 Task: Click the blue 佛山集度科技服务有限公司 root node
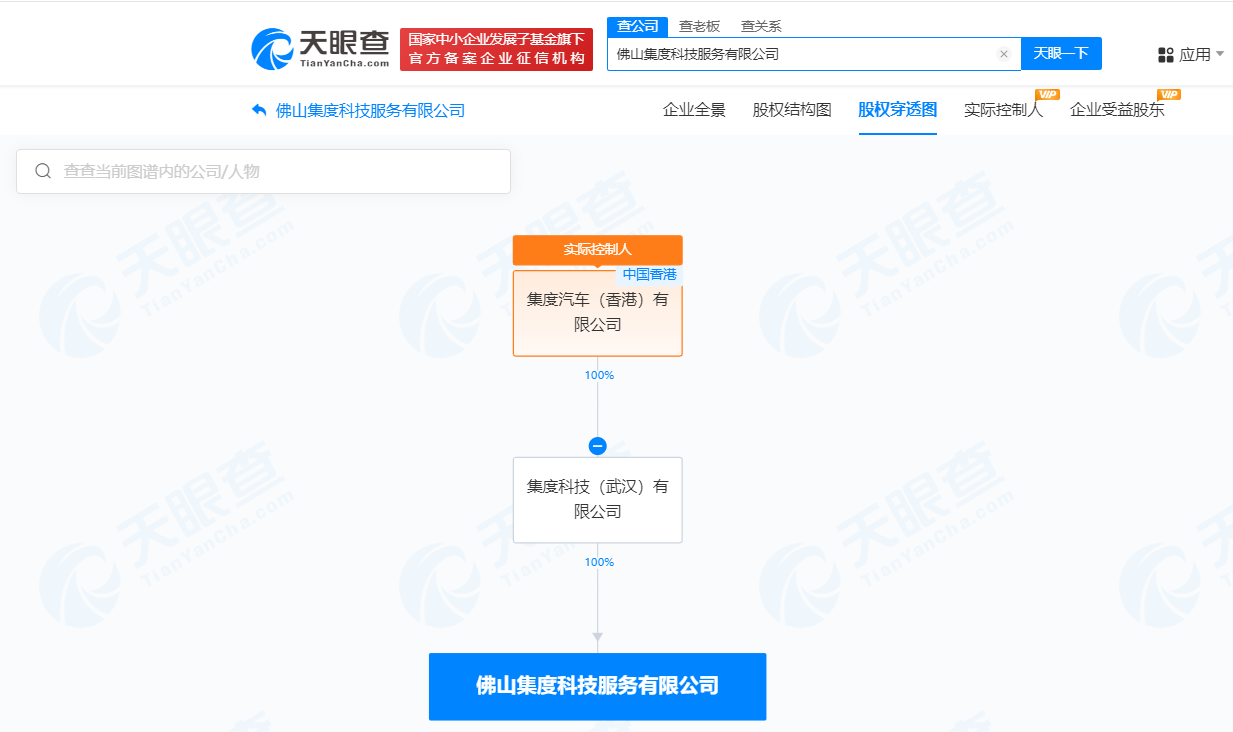point(598,686)
